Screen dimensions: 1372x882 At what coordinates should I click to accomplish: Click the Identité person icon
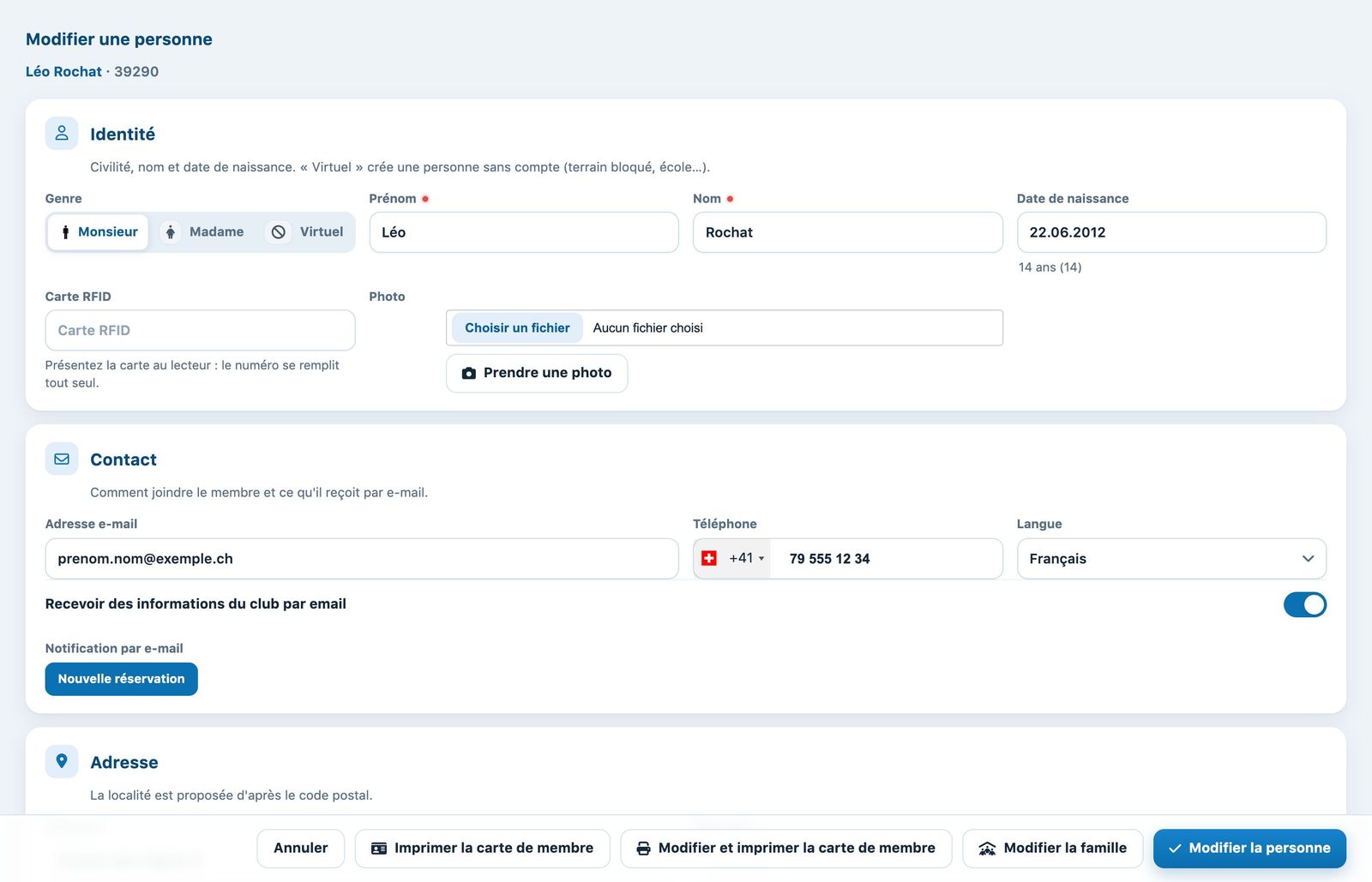click(x=62, y=134)
